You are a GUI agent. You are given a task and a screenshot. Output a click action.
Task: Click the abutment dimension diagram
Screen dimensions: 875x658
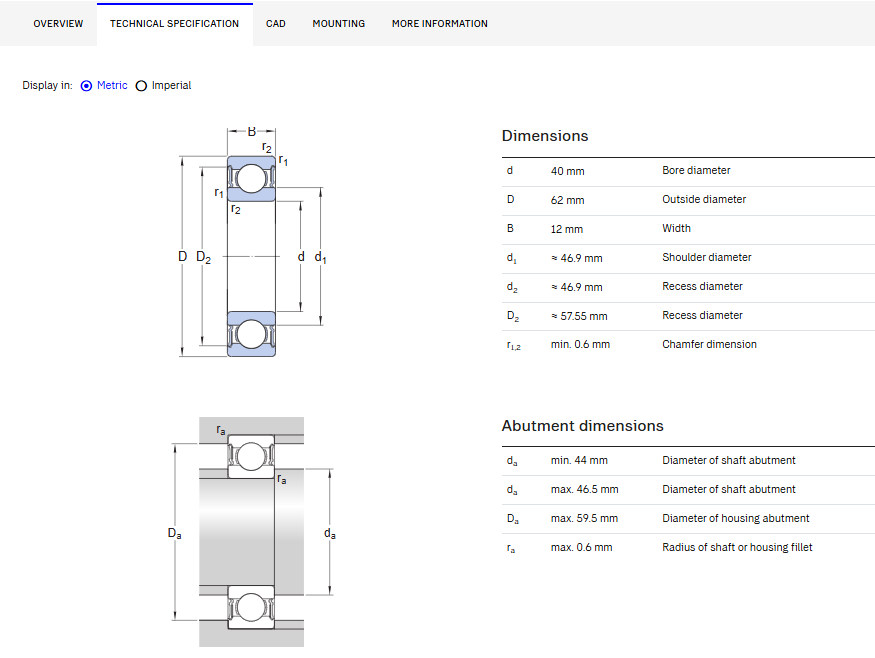coord(252,532)
